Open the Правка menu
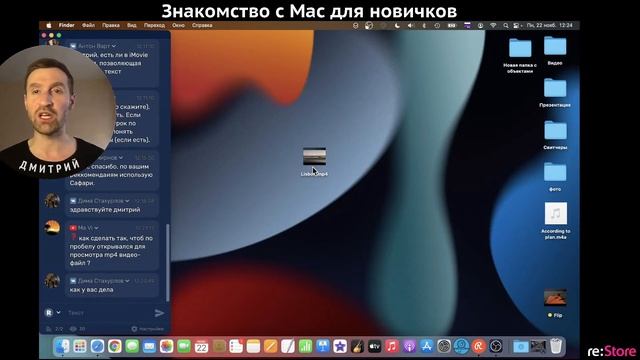Image resolution: width=640 pixels, height=360 pixels. click(111, 25)
